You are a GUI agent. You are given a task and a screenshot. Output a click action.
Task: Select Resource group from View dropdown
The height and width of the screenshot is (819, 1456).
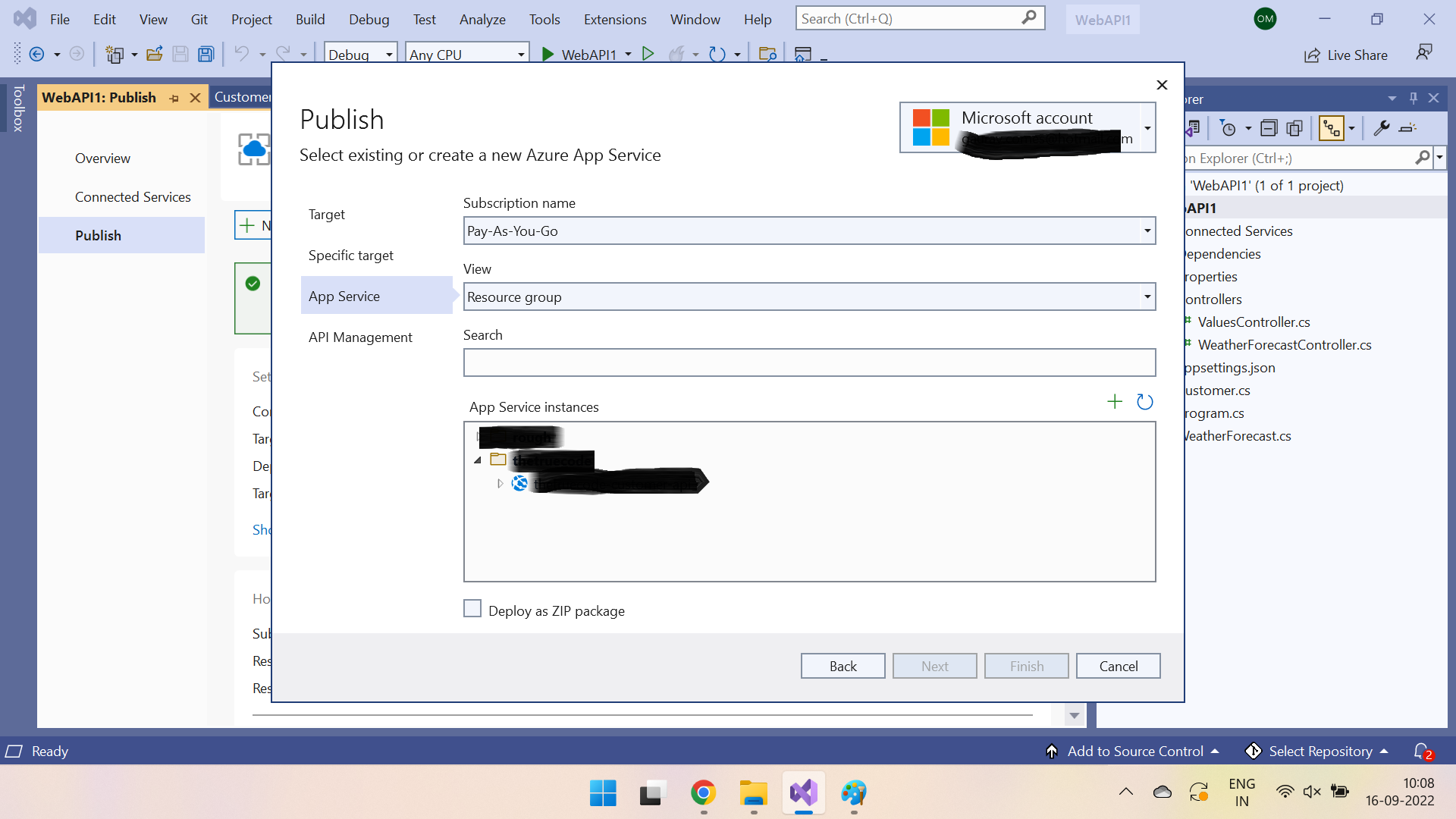[x=808, y=296]
